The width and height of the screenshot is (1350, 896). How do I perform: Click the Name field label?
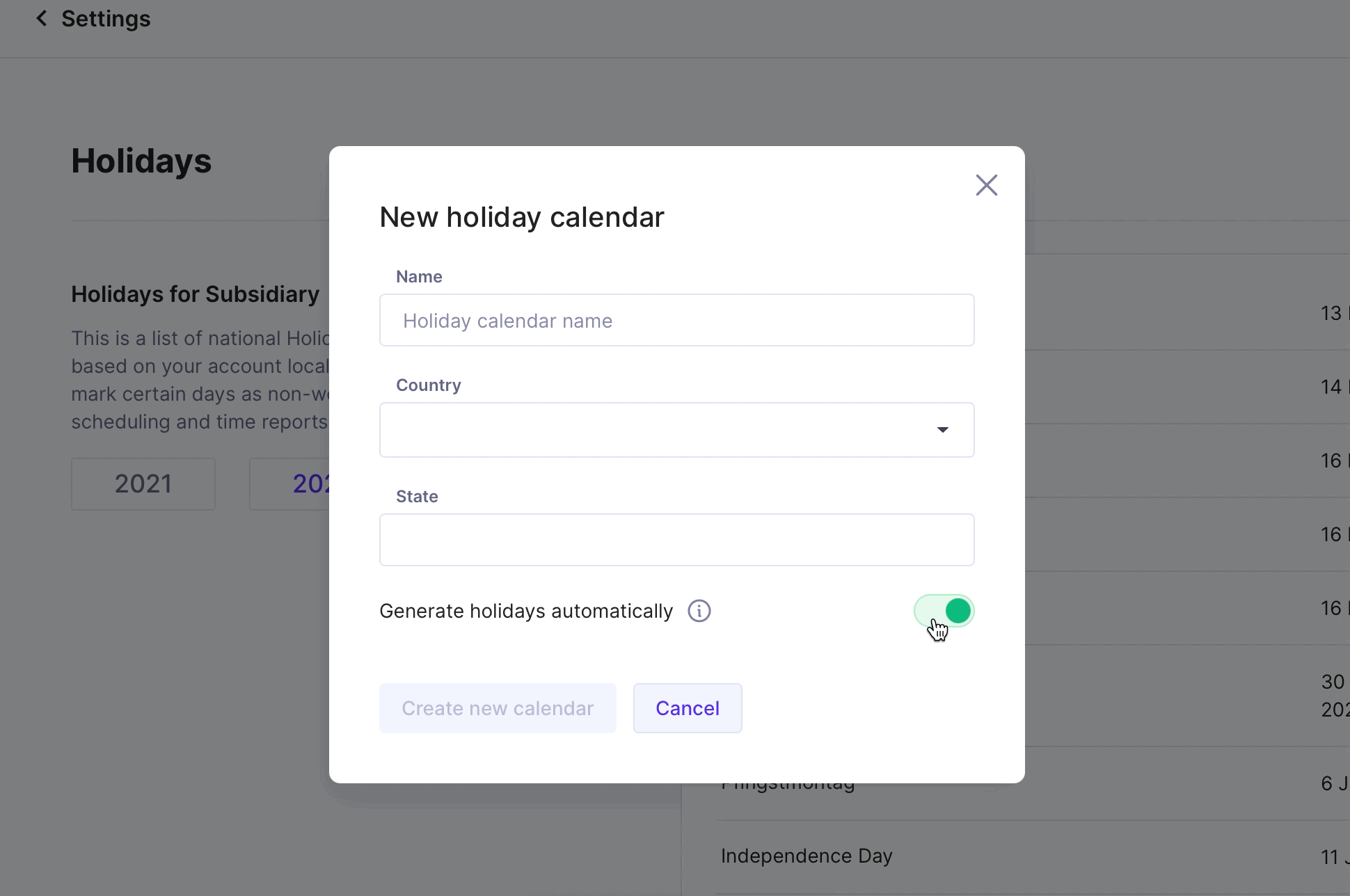419,277
